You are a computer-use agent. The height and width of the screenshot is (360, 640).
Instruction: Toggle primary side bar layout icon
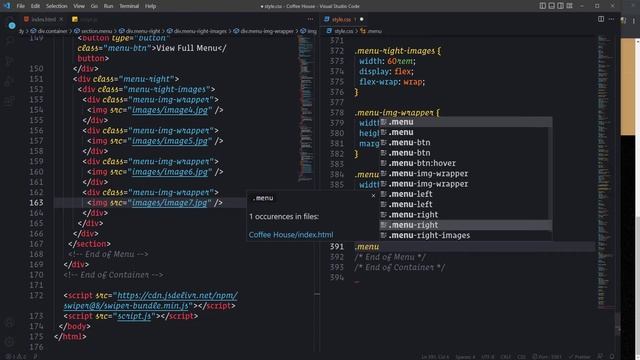point(542,6)
